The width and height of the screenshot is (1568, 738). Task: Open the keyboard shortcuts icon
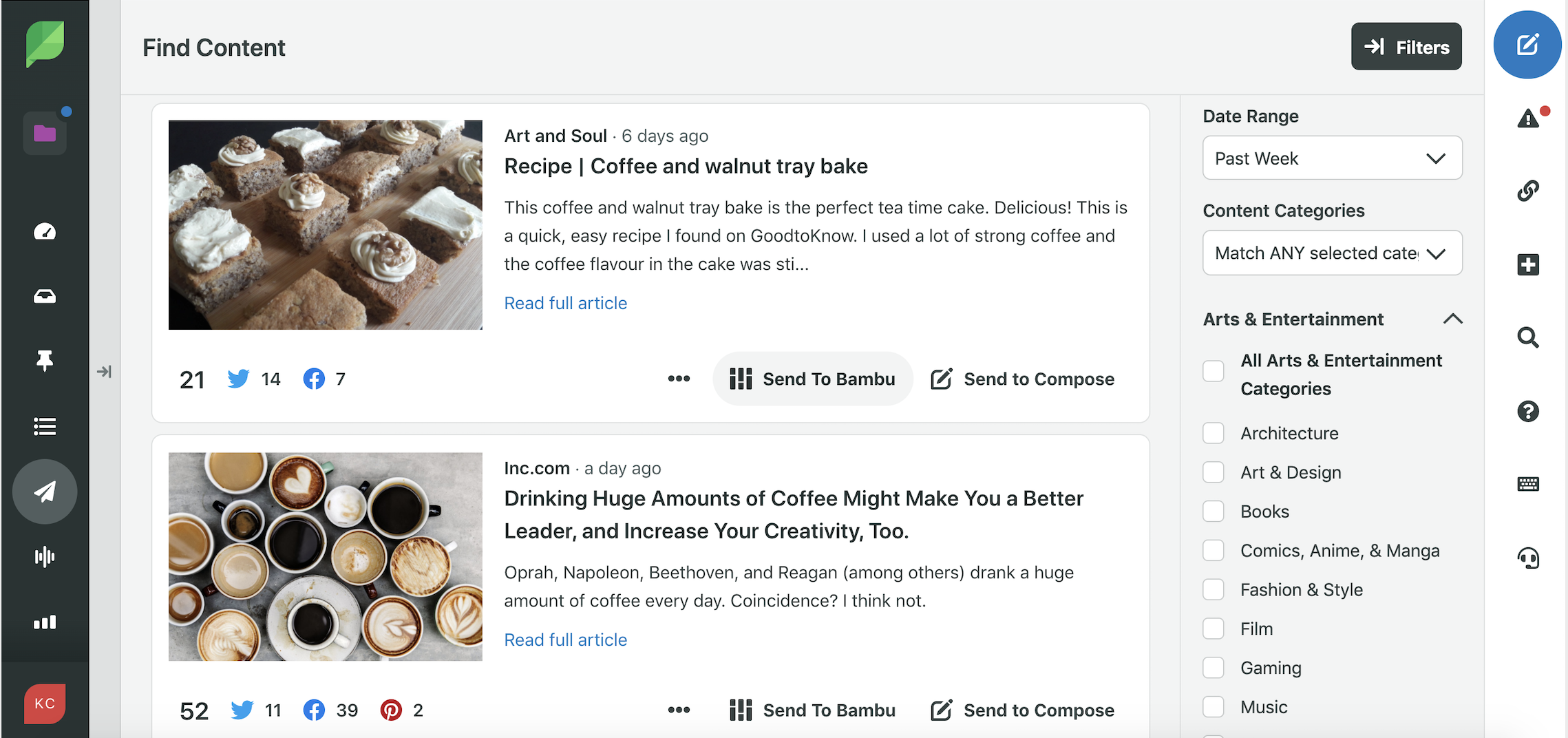click(1528, 484)
